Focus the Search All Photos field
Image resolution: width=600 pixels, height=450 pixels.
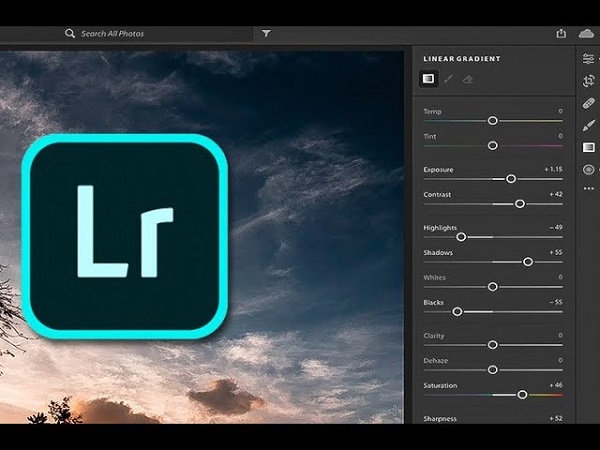(112, 34)
